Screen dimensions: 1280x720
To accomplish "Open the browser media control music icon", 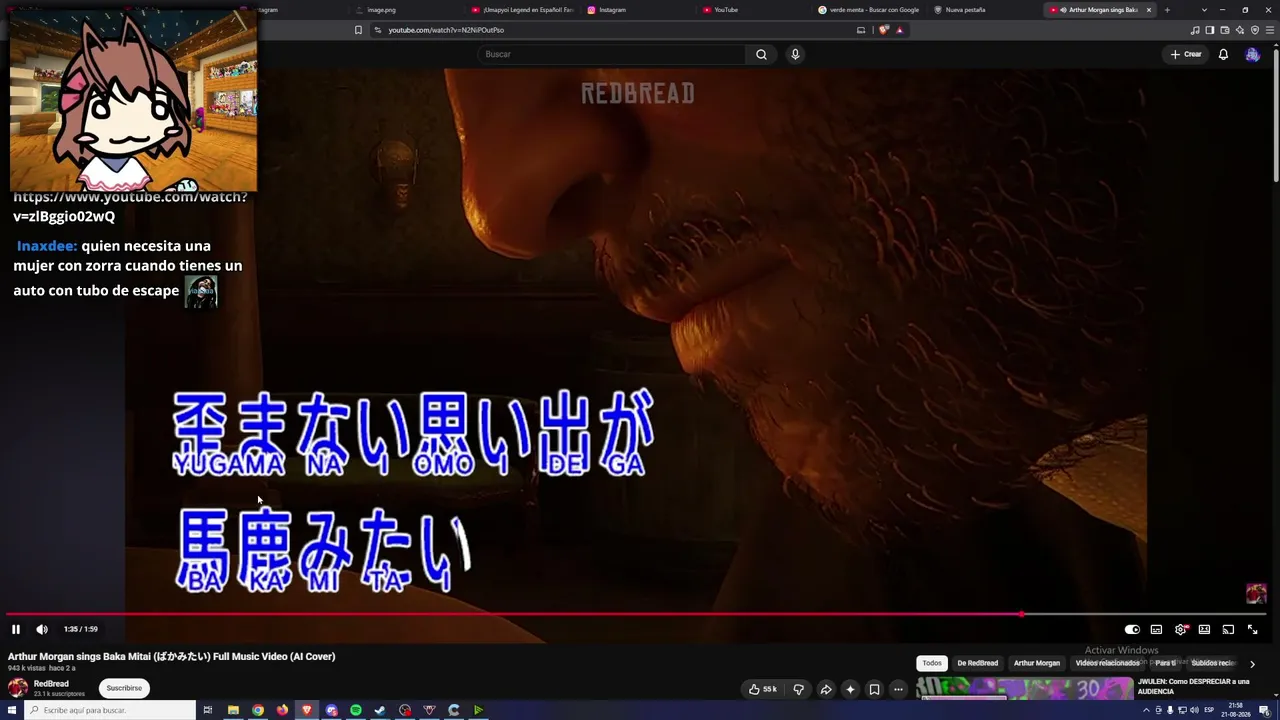I will (x=1195, y=30).
